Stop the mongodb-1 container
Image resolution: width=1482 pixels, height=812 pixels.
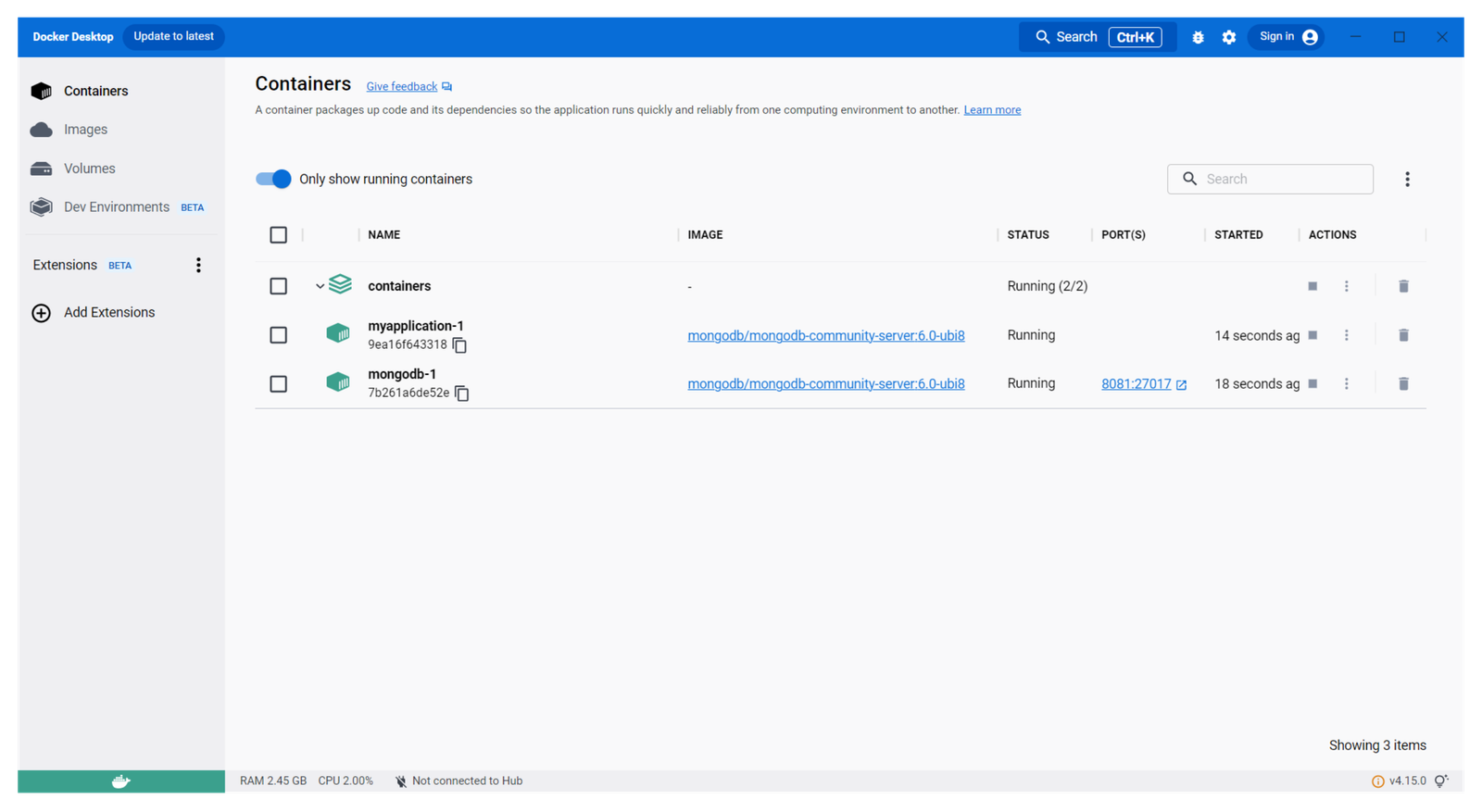tap(1312, 384)
